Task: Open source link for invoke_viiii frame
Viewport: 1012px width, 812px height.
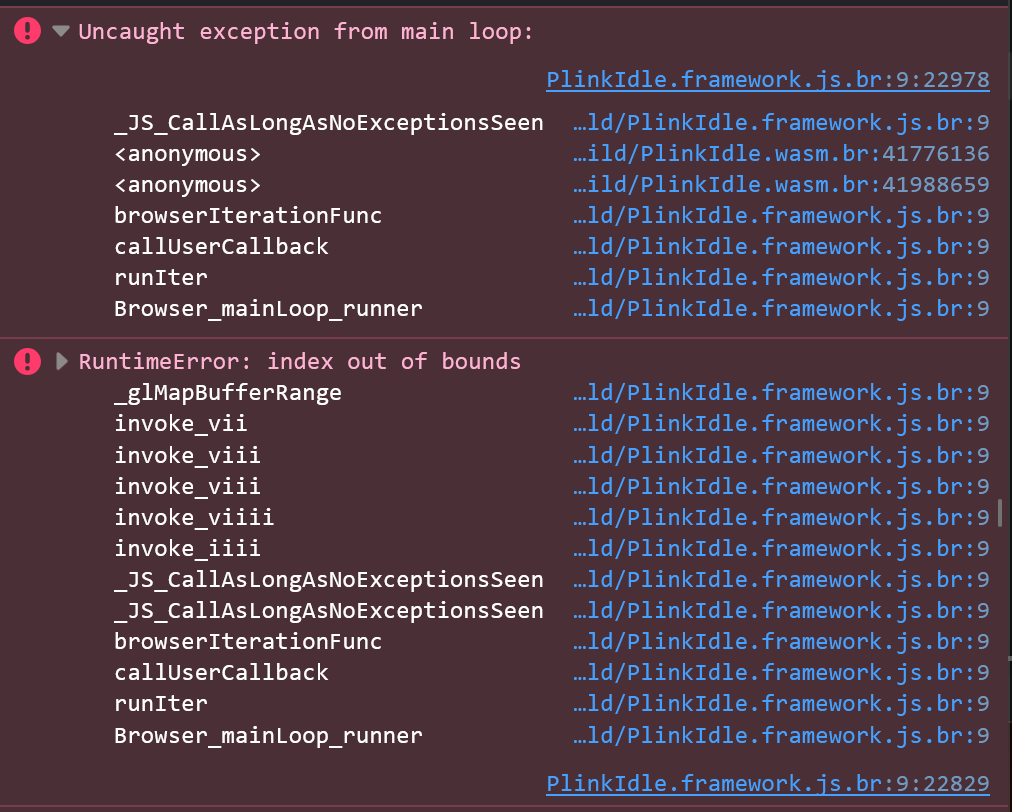Action: coord(781,517)
